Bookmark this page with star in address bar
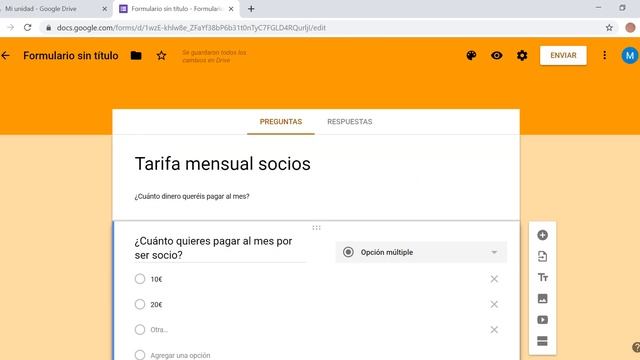 coord(609,28)
